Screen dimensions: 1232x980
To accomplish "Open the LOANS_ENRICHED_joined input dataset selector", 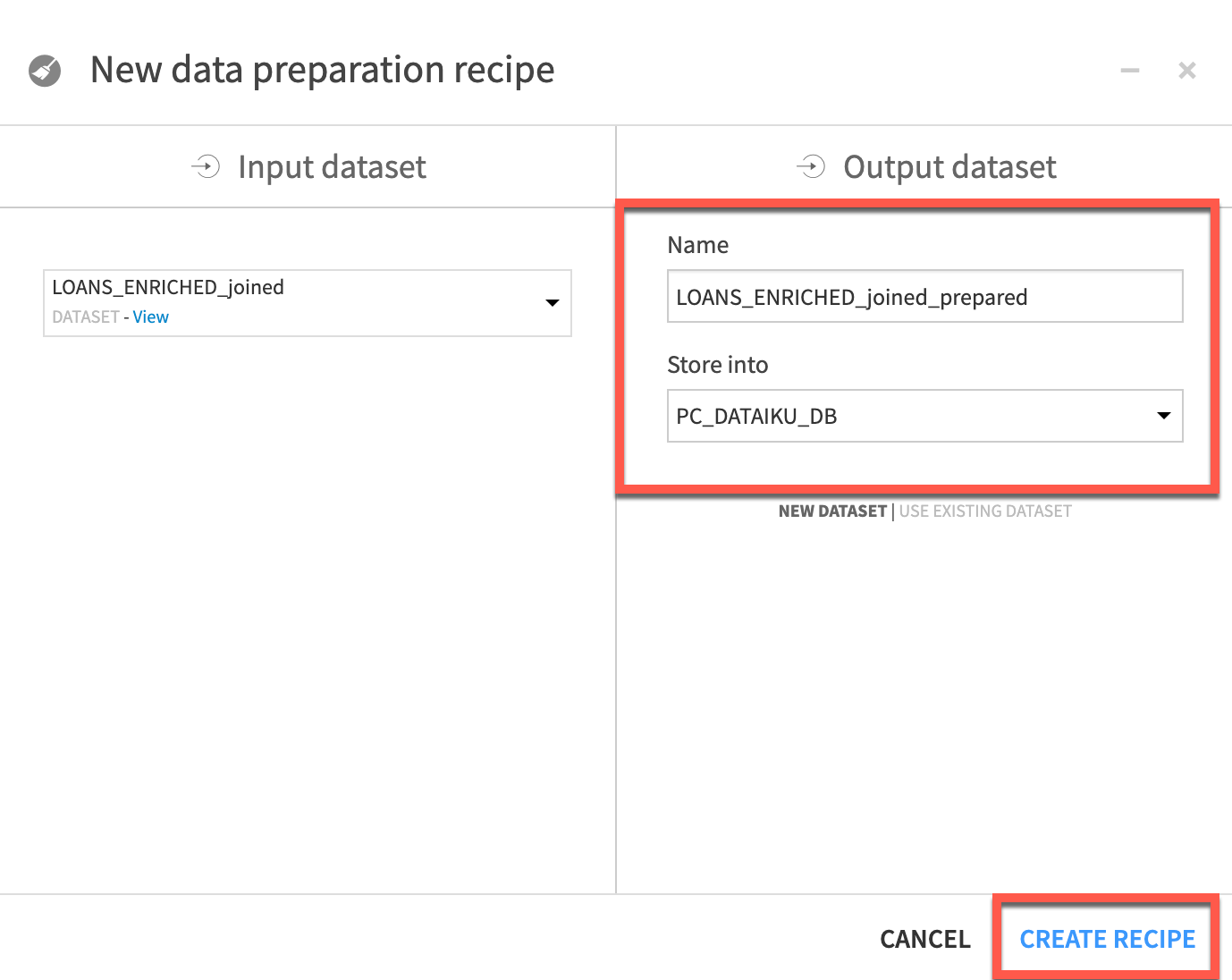I will tap(295, 302).
